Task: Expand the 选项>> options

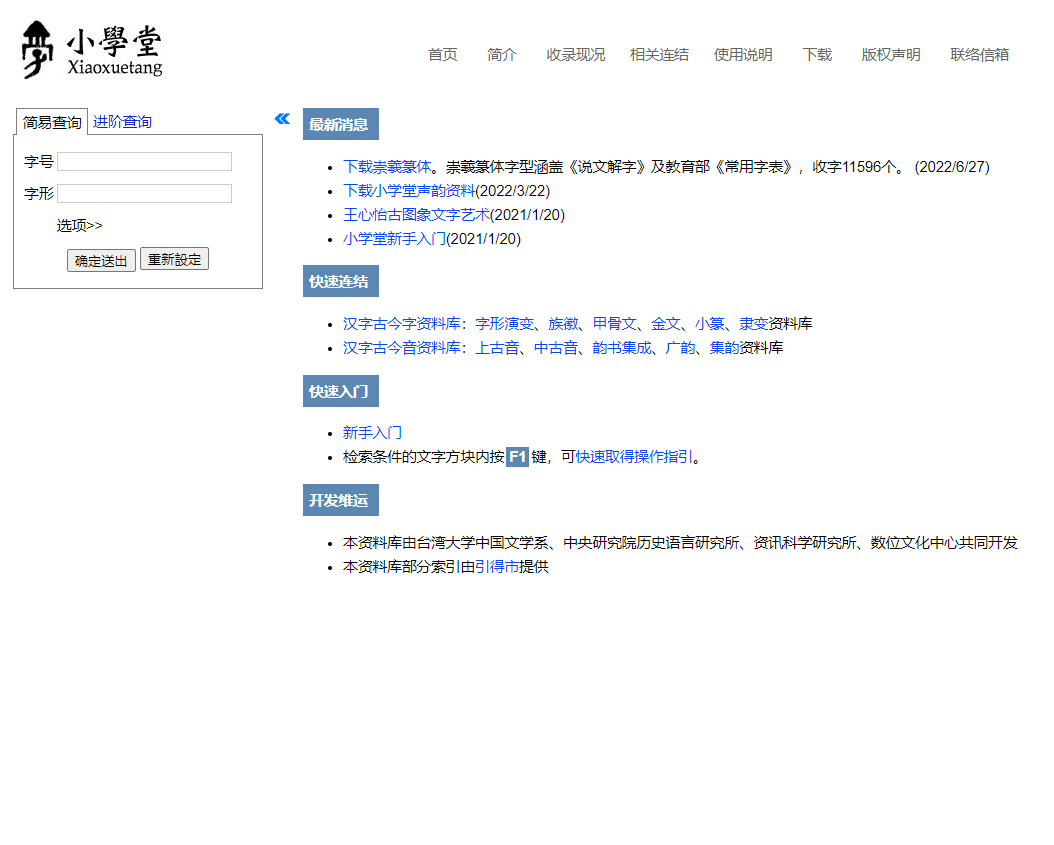Action: click(x=79, y=225)
